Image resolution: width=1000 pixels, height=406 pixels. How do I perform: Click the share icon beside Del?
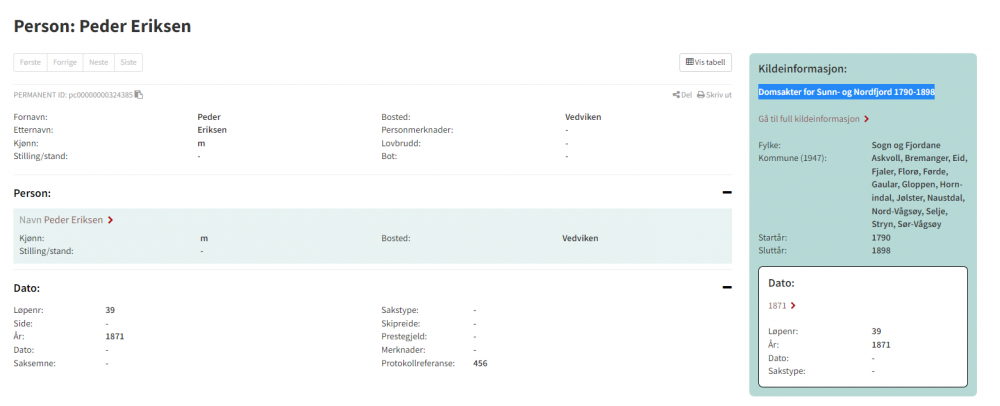pos(675,95)
